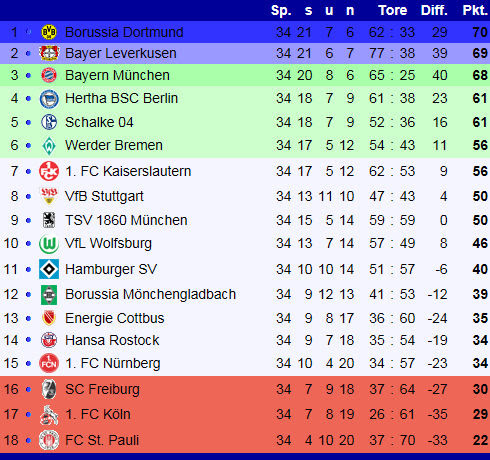
Task: Click the Schalke 04 club crest
Action: pyautogui.click(x=49, y=122)
